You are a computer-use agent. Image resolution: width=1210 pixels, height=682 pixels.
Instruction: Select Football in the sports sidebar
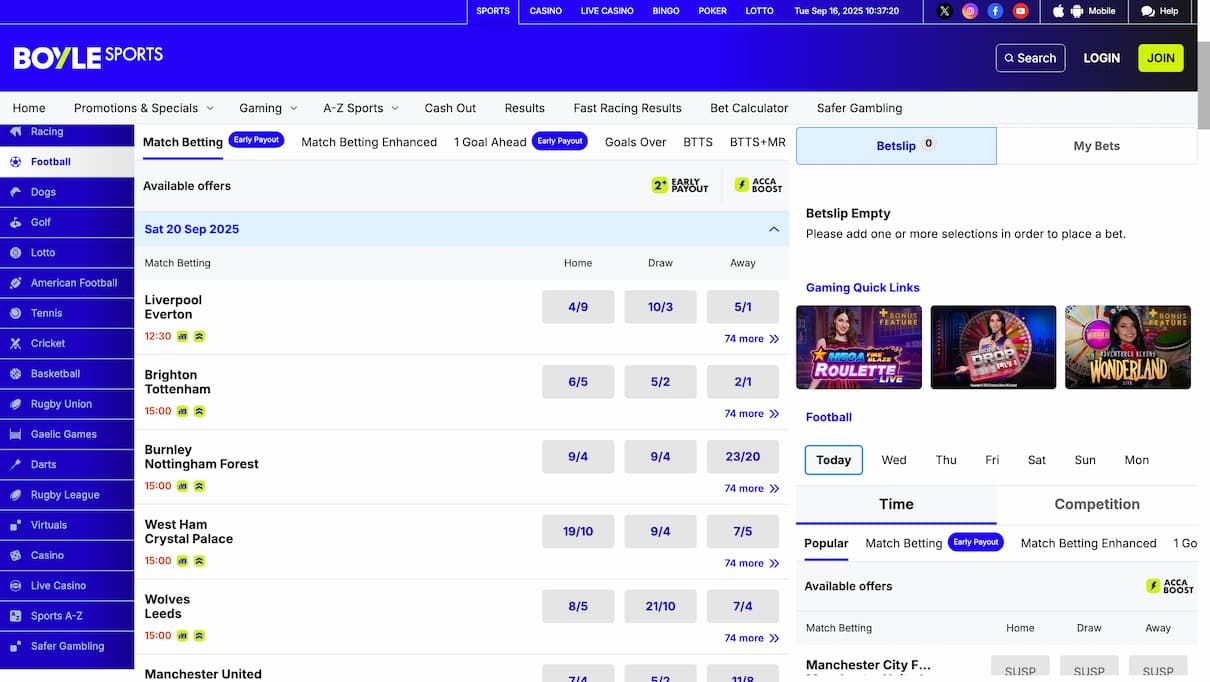coord(67,162)
